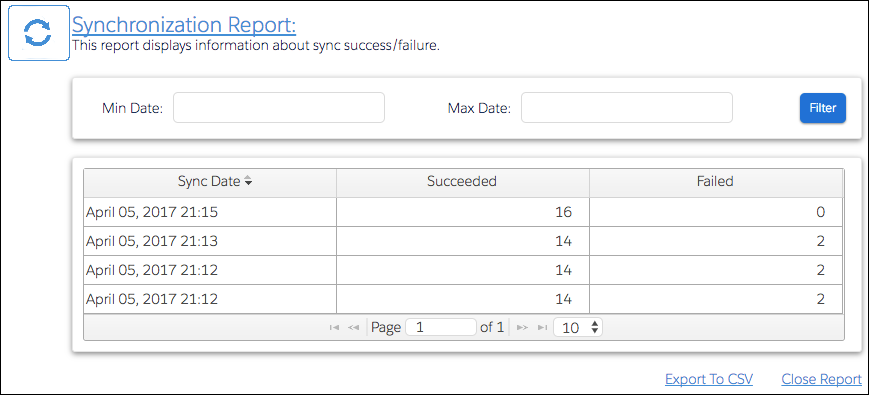Close the report via Close Report link
This screenshot has width=869, height=395.
821,379
